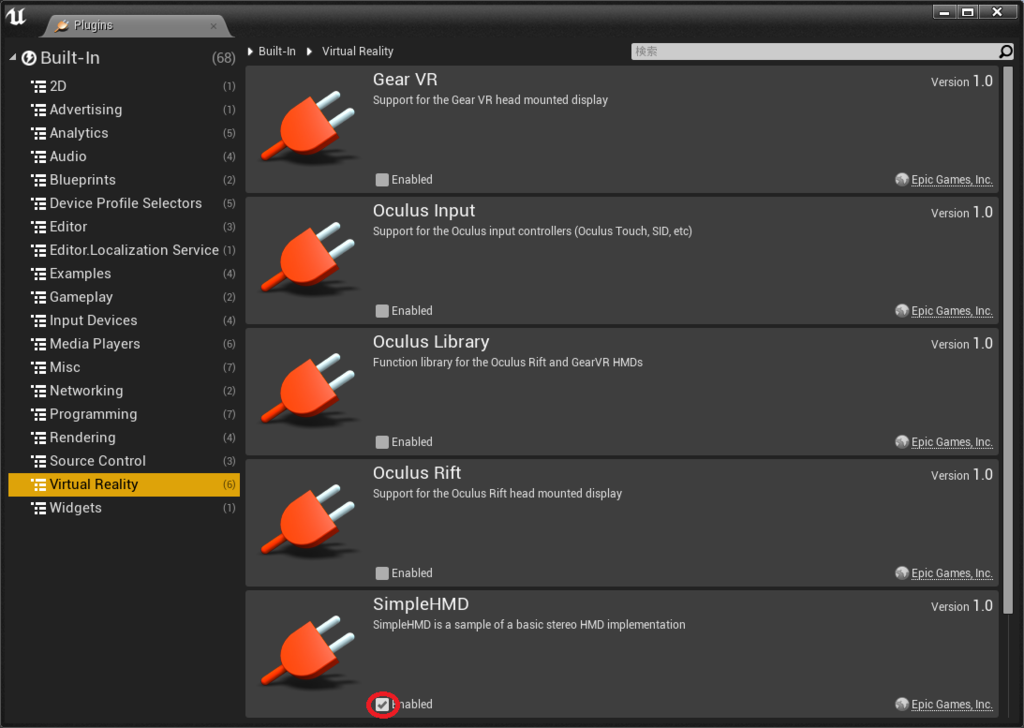The height and width of the screenshot is (728, 1024).
Task: Click the Oculus Rift plug thumbnail
Action: (309, 520)
